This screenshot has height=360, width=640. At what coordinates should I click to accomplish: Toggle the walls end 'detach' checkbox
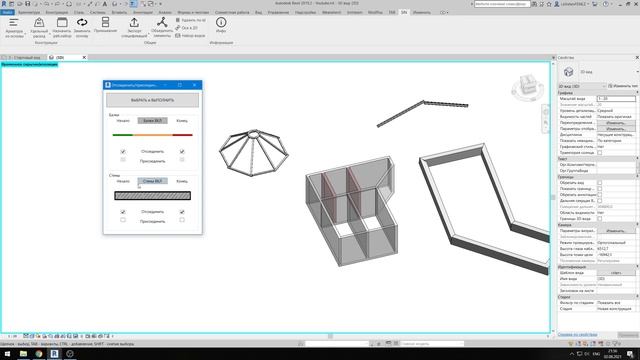(182, 212)
